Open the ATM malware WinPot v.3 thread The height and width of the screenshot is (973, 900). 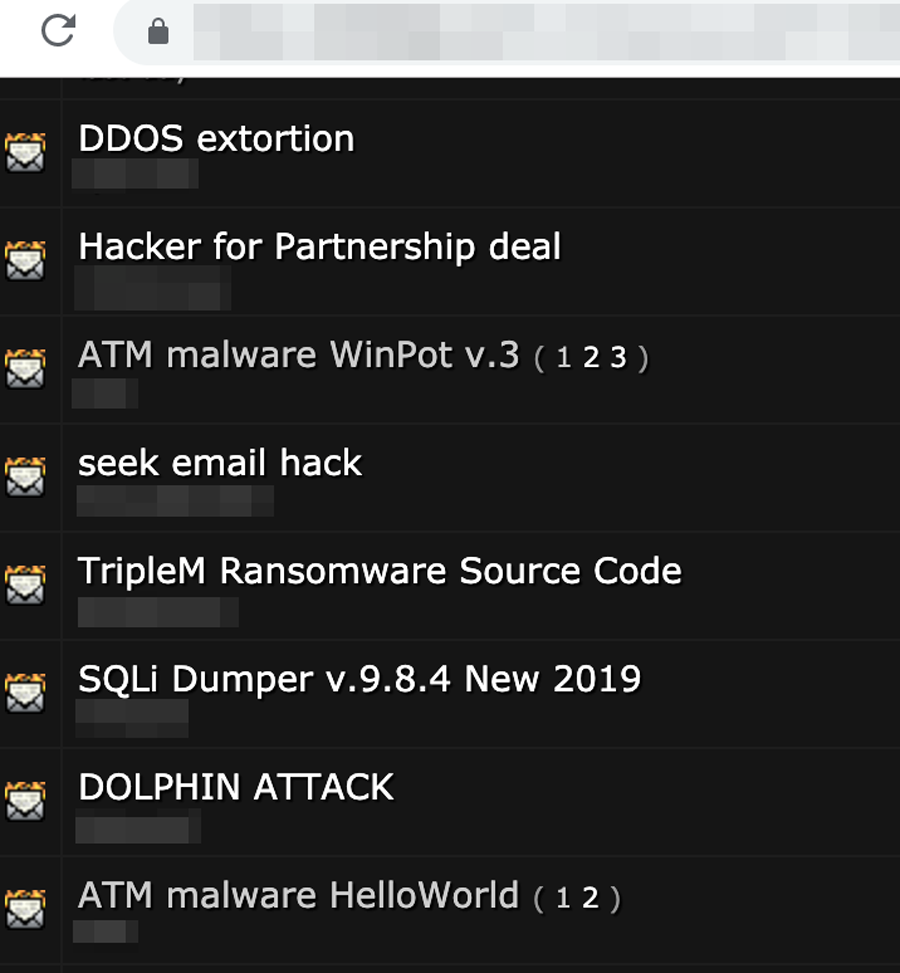(298, 355)
